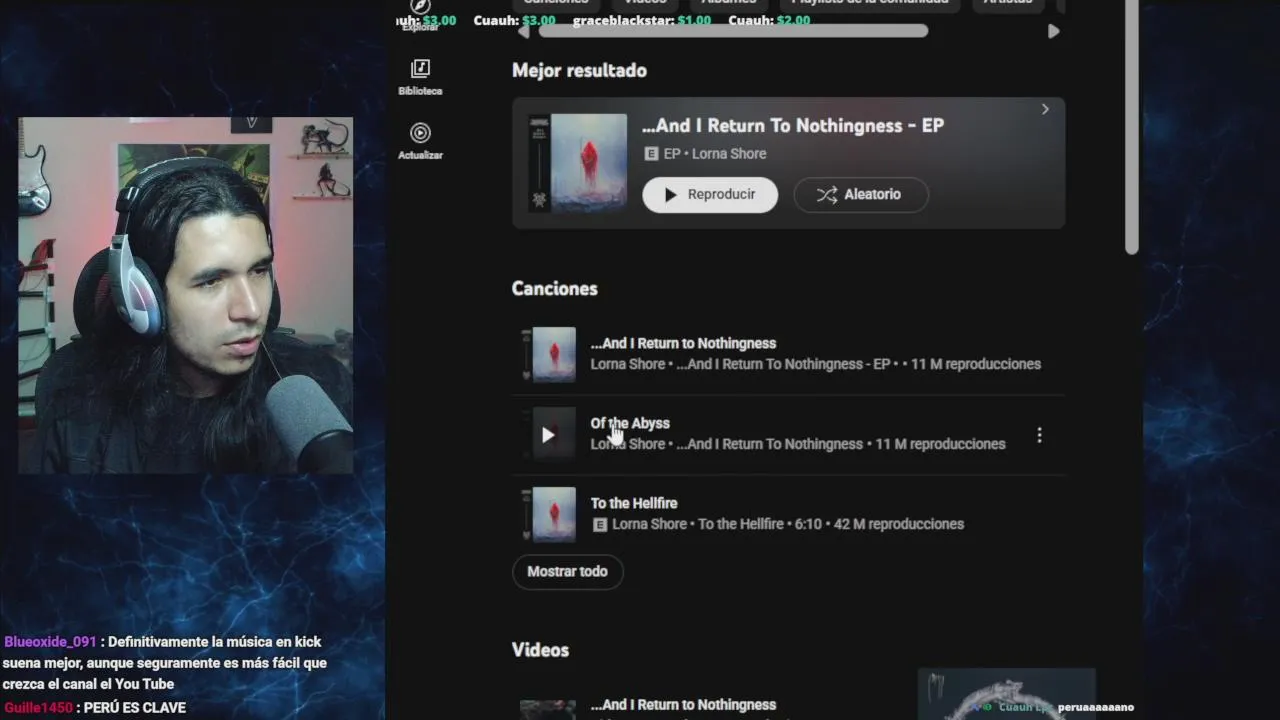This screenshot has width=1280, height=720.
Task: Click the Videos section heading
Action: coord(540,650)
